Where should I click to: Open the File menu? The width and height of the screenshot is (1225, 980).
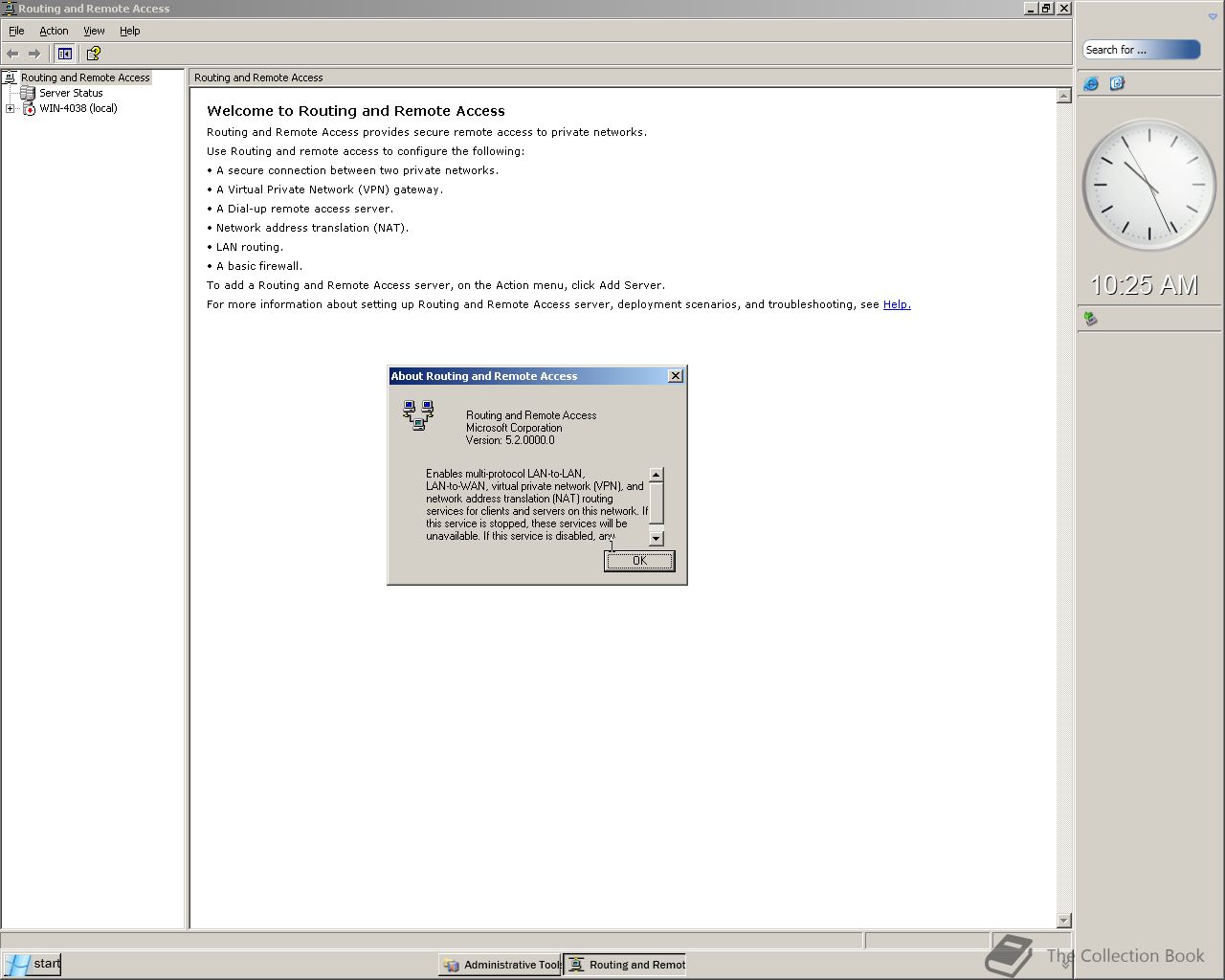point(16,31)
